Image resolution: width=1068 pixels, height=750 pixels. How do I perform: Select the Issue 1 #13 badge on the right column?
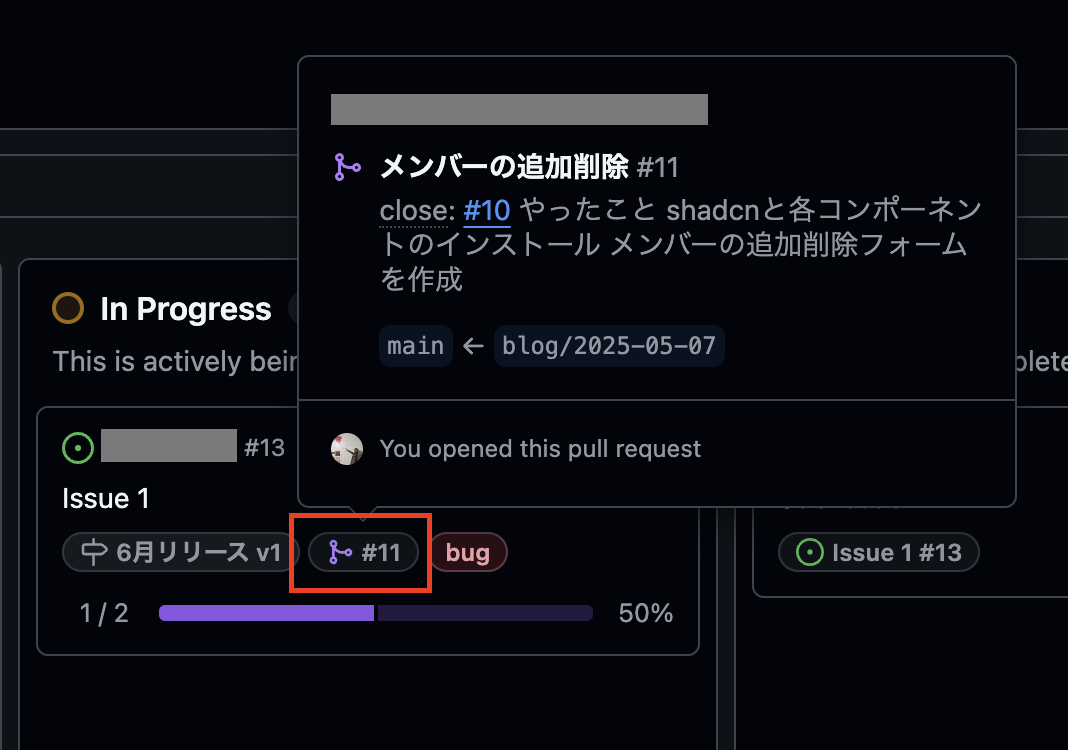(878, 552)
